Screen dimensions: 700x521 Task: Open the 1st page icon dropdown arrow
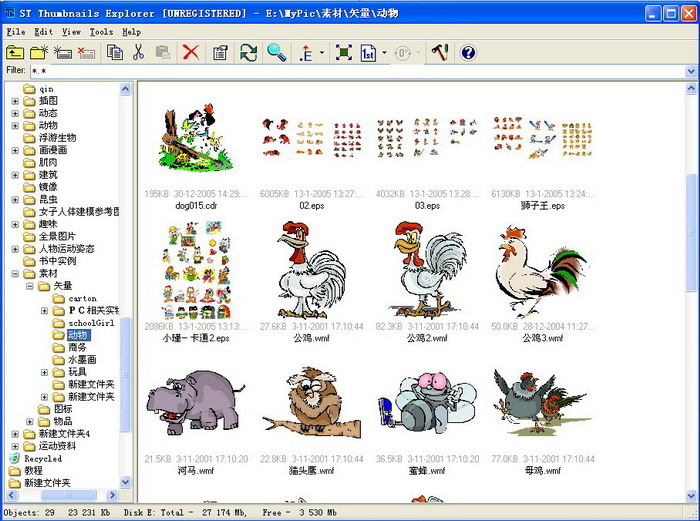[384, 53]
